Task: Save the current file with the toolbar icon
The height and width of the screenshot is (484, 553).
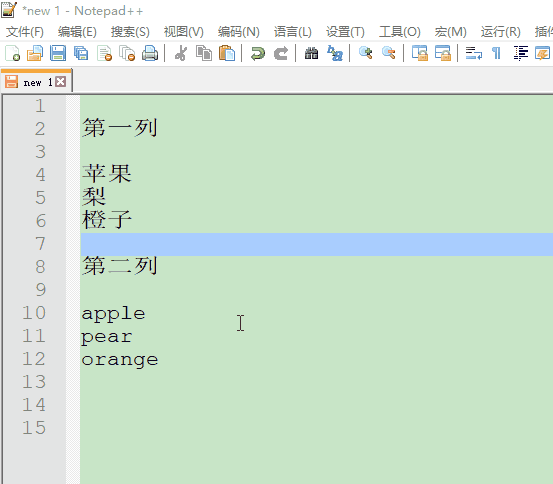Action: [x=58, y=54]
